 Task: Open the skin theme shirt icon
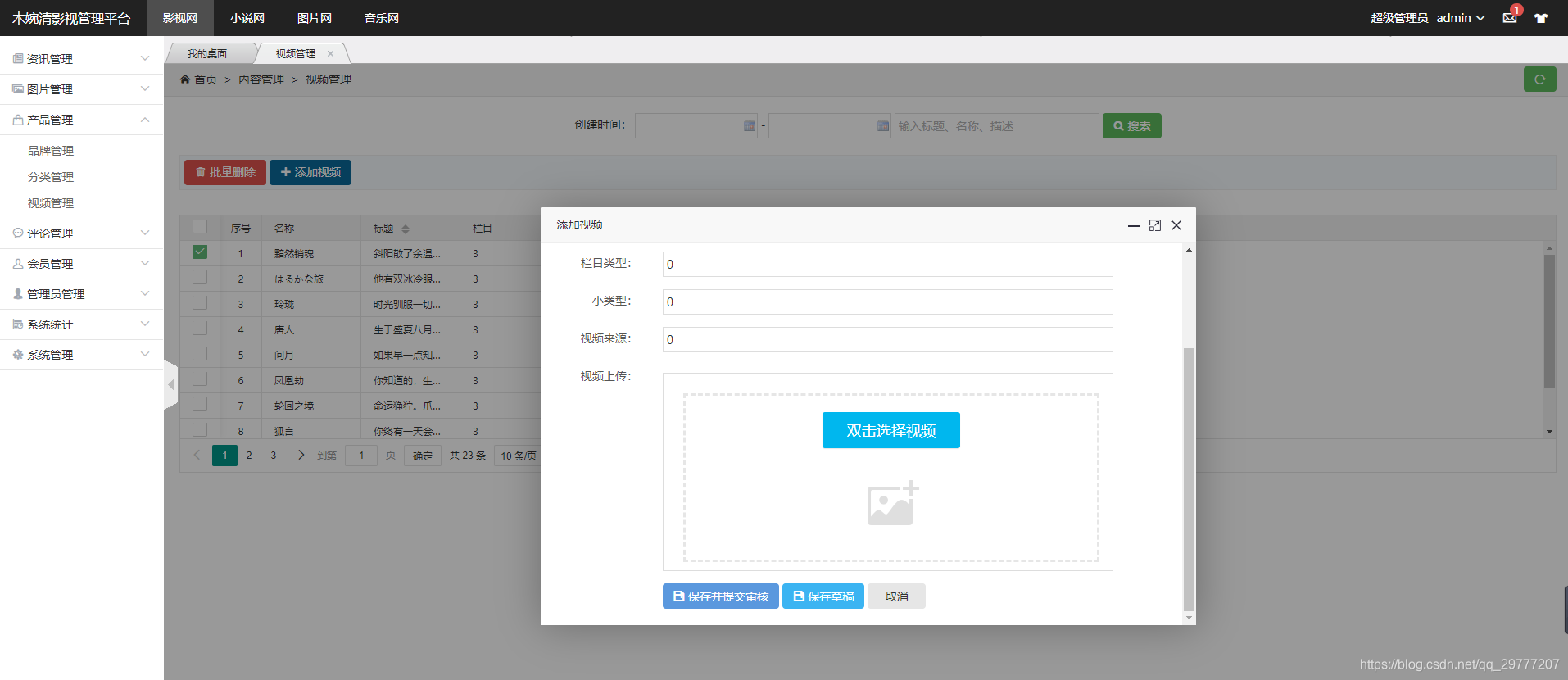(x=1541, y=18)
